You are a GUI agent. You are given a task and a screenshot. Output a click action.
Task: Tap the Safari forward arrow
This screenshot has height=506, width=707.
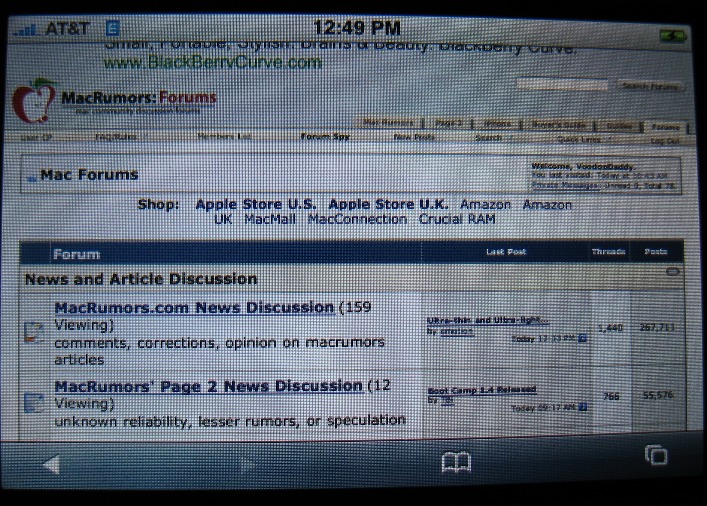247,465
